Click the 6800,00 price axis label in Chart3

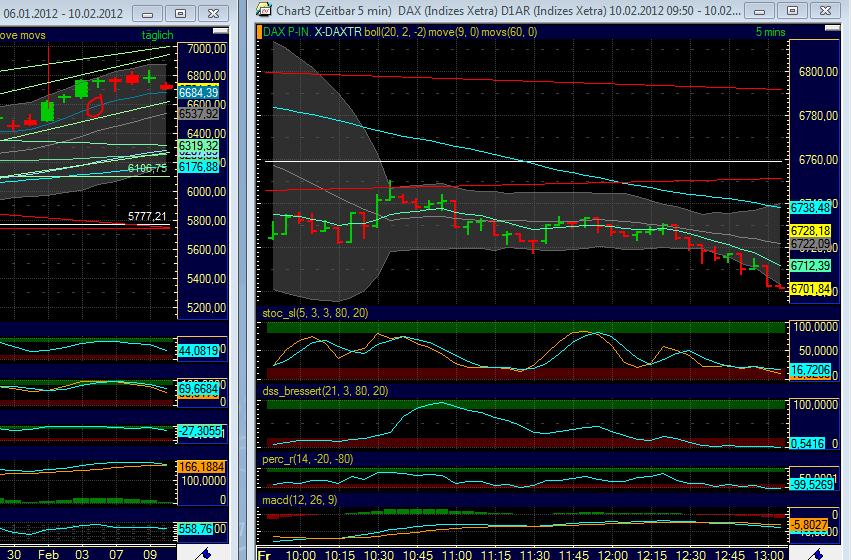point(818,72)
